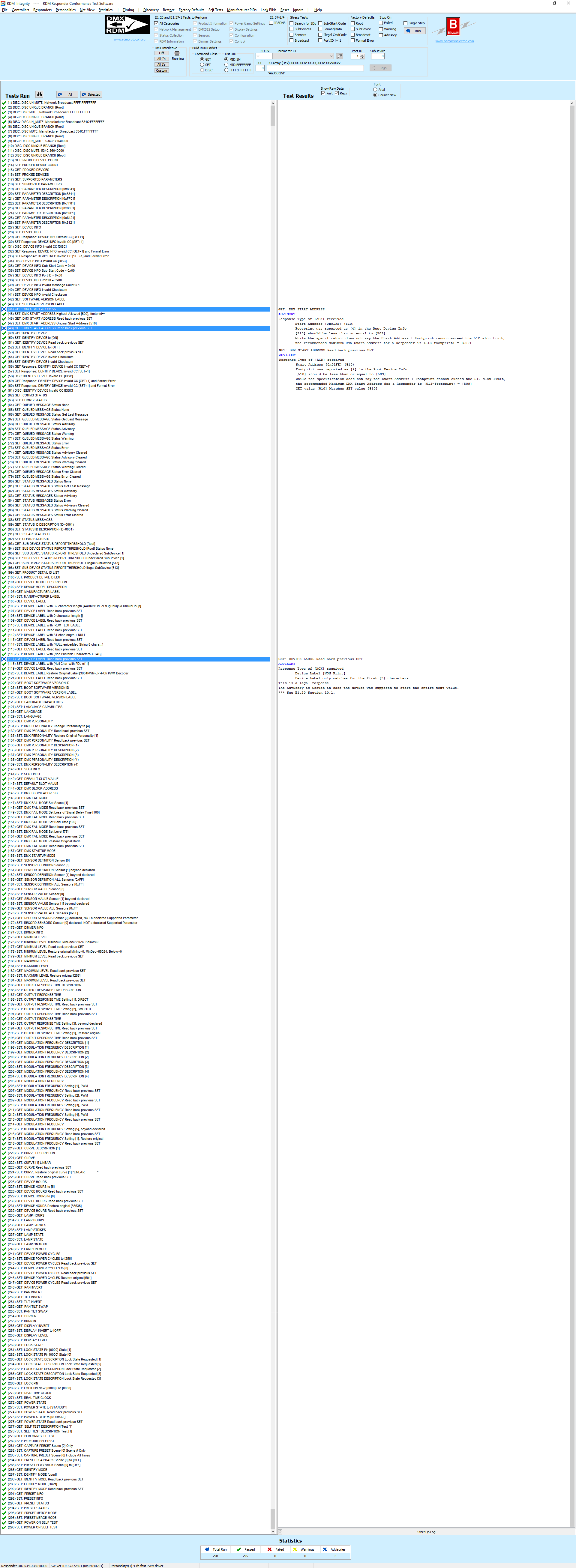
Task: Click the icon beside the Parameter ID dropdown
Action: (340, 56)
